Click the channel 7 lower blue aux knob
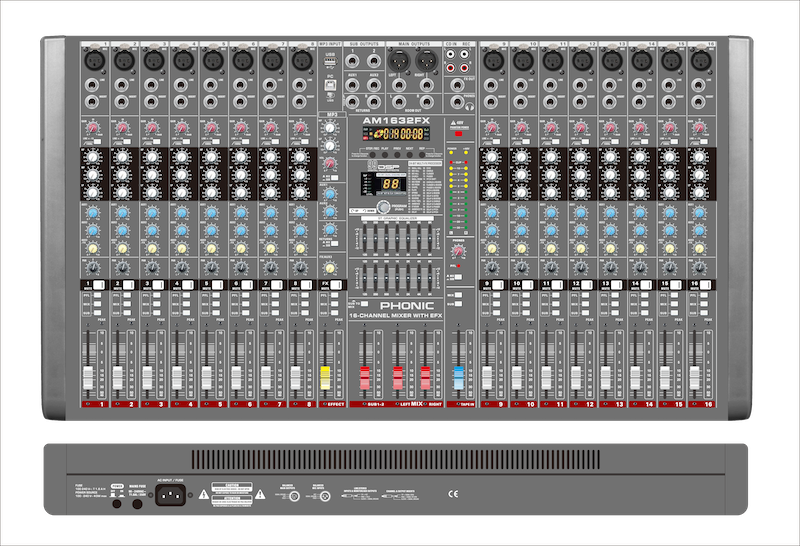Image resolution: width=800 pixels, height=546 pixels. pyautogui.click(x=270, y=231)
